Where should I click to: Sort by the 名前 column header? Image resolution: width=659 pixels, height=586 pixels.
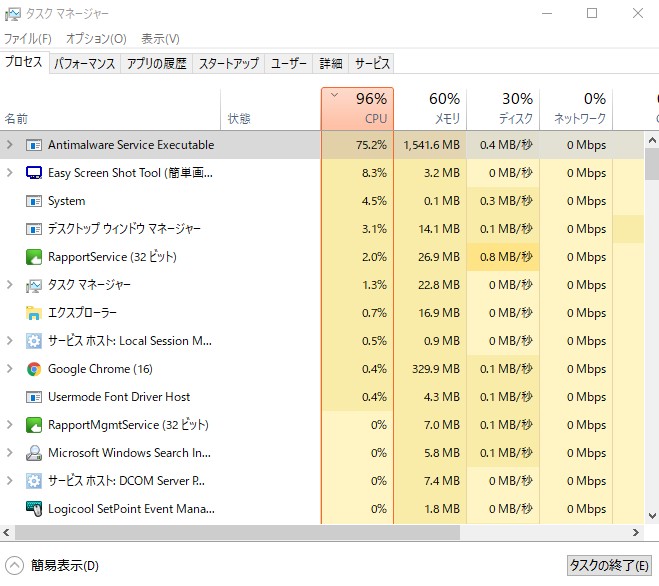[x=110, y=109]
